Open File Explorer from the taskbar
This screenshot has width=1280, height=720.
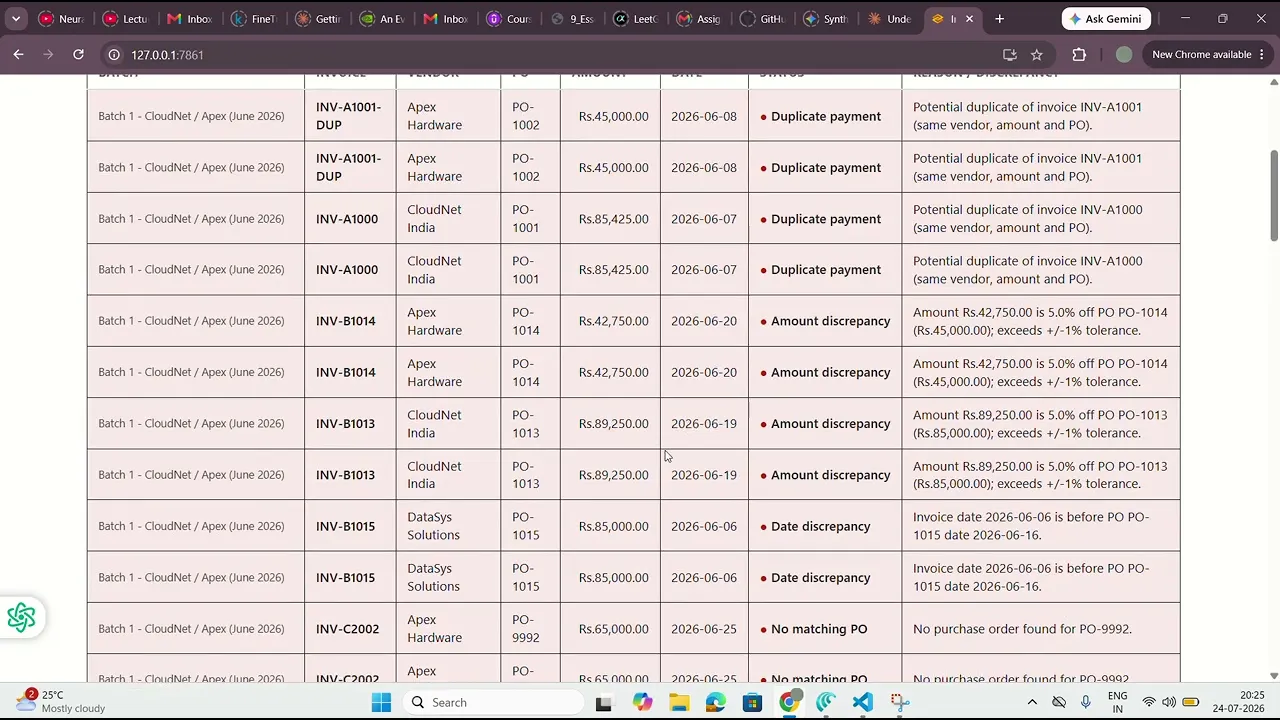coord(678,703)
